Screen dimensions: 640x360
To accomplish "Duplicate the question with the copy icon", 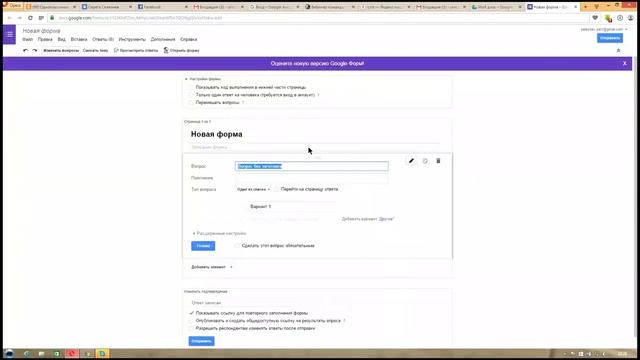I will click(x=425, y=161).
